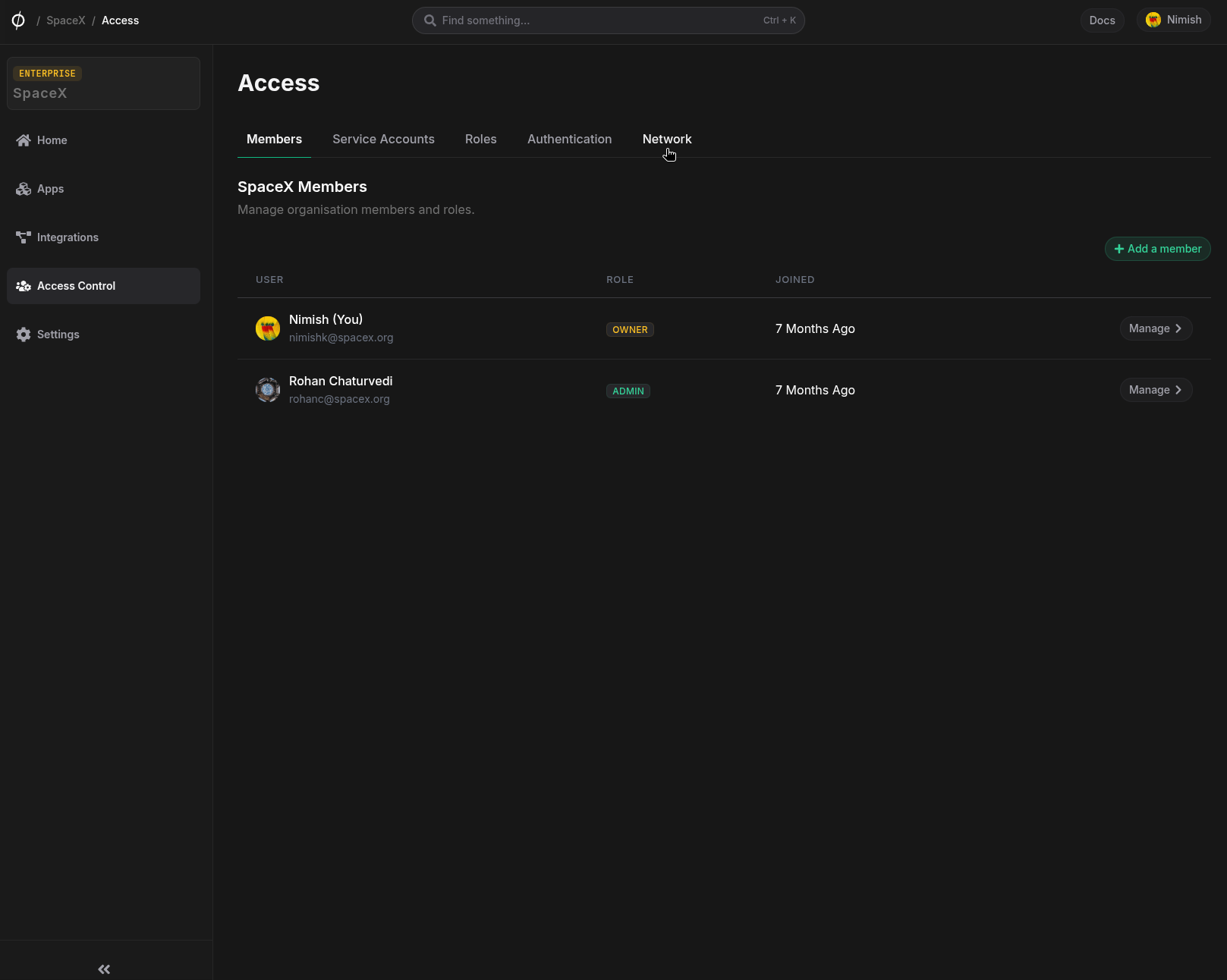This screenshot has width=1227, height=980.
Task: Click the ENTERPRISE plan badge
Action: [x=47, y=74]
